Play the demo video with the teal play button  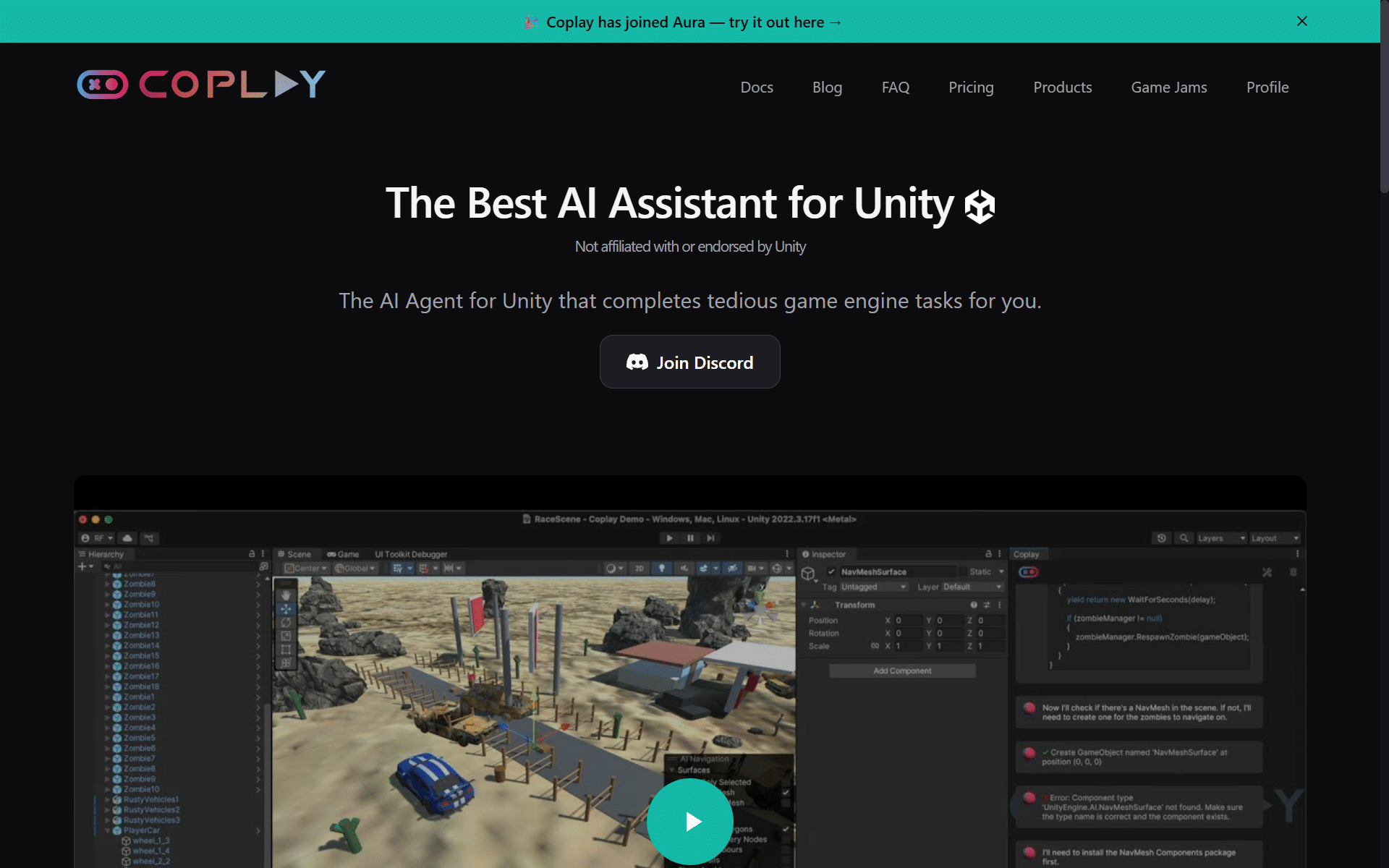(690, 822)
